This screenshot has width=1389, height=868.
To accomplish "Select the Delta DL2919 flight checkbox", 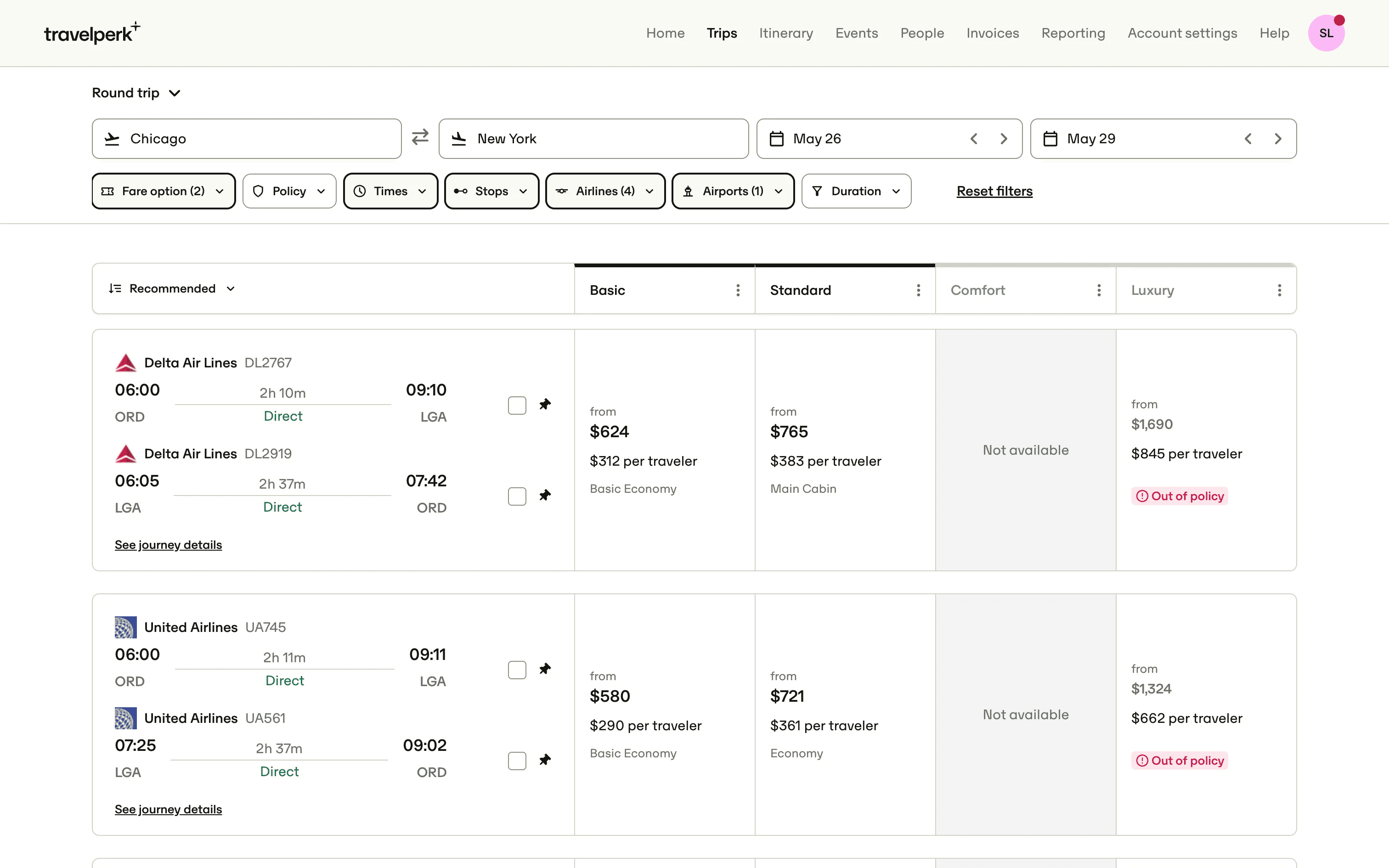I will (x=517, y=496).
